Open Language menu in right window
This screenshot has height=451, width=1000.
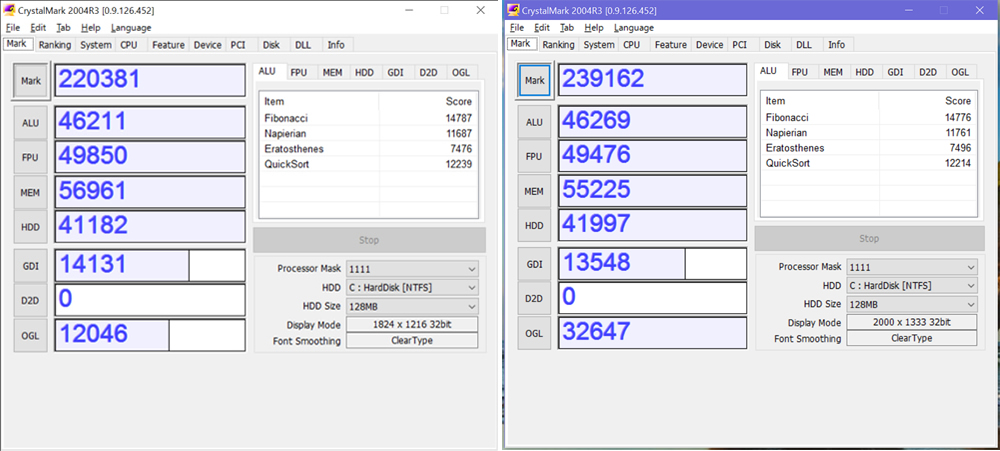click(x=634, y=27)
